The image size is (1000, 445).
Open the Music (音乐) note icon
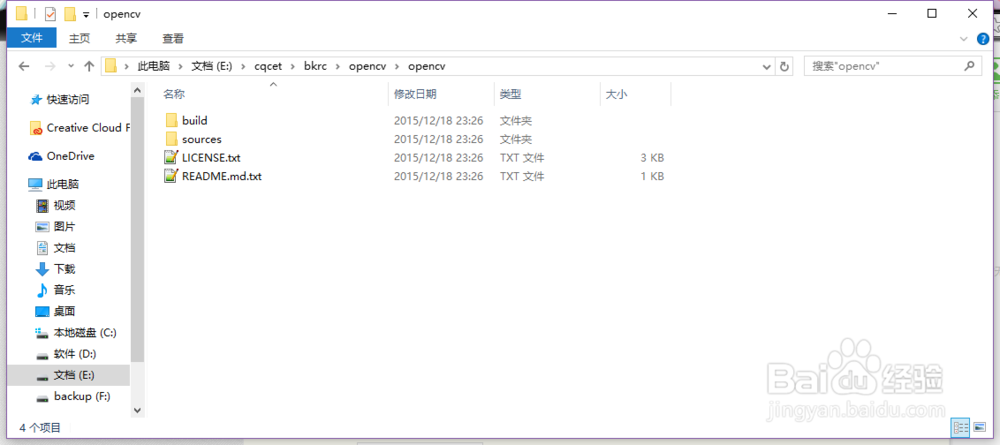click(x=42, y=290)
